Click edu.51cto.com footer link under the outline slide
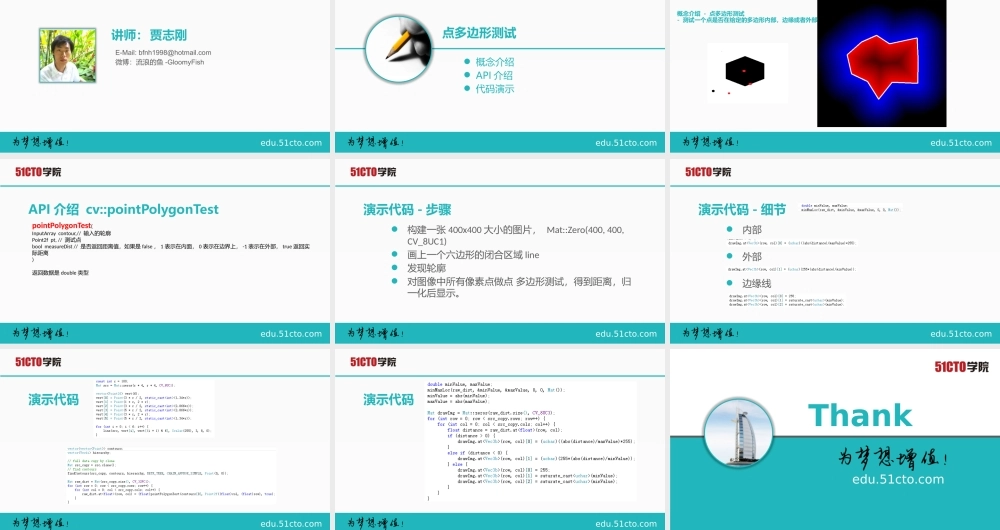1000x530 pixels. click(626, 143)
